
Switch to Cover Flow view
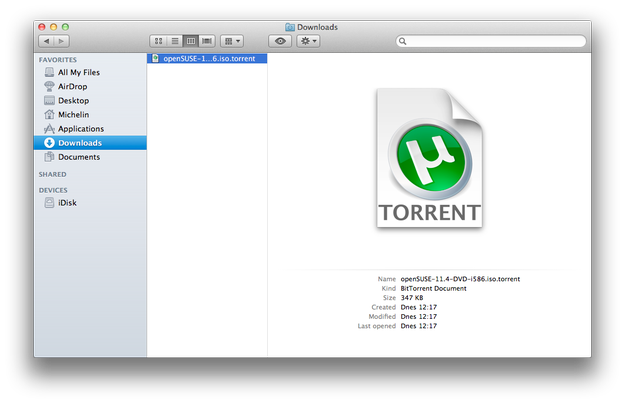[207, 41]
